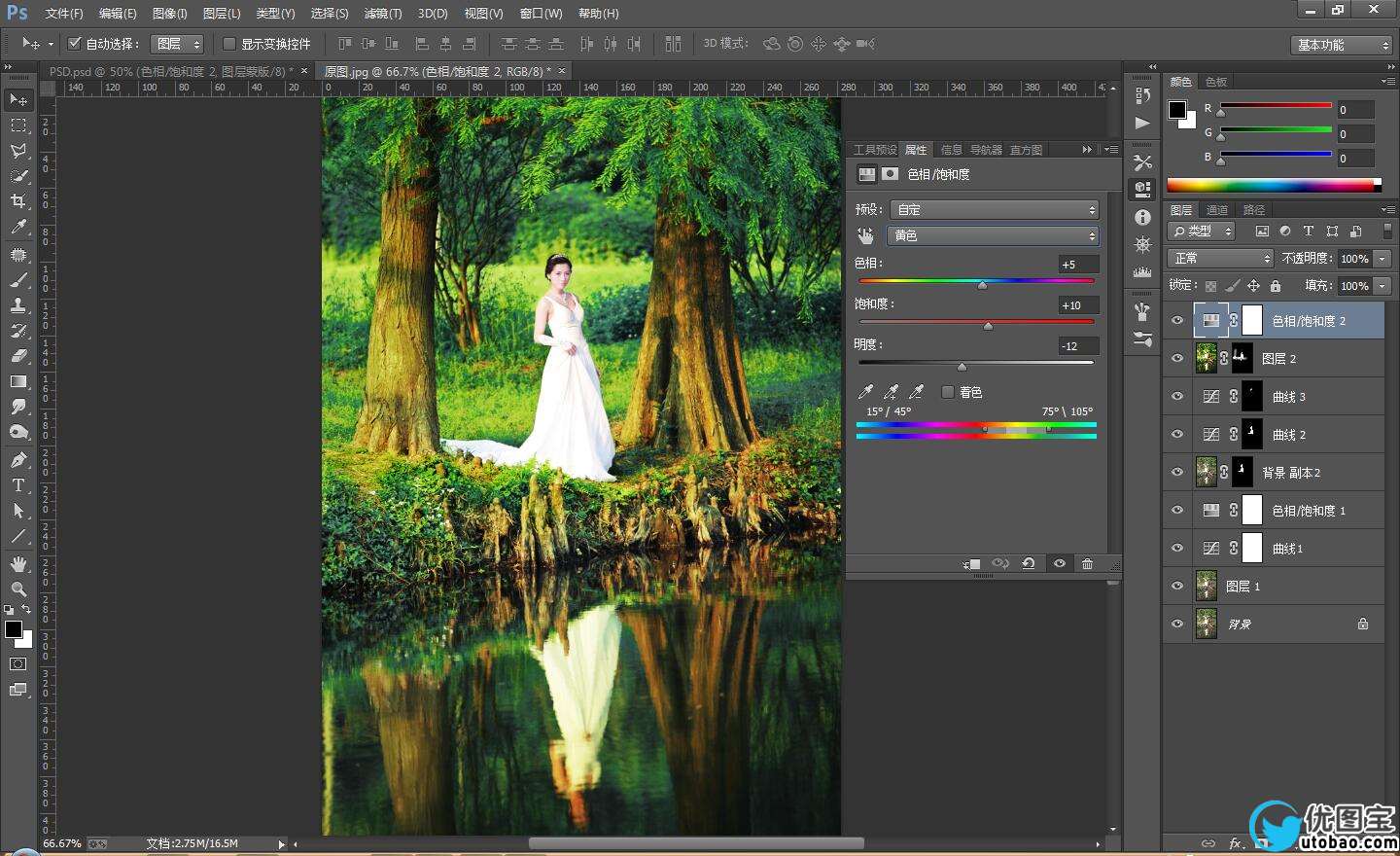
Task: Delete adjustment layer via Properties trash icon
Action: [1087, 563]
